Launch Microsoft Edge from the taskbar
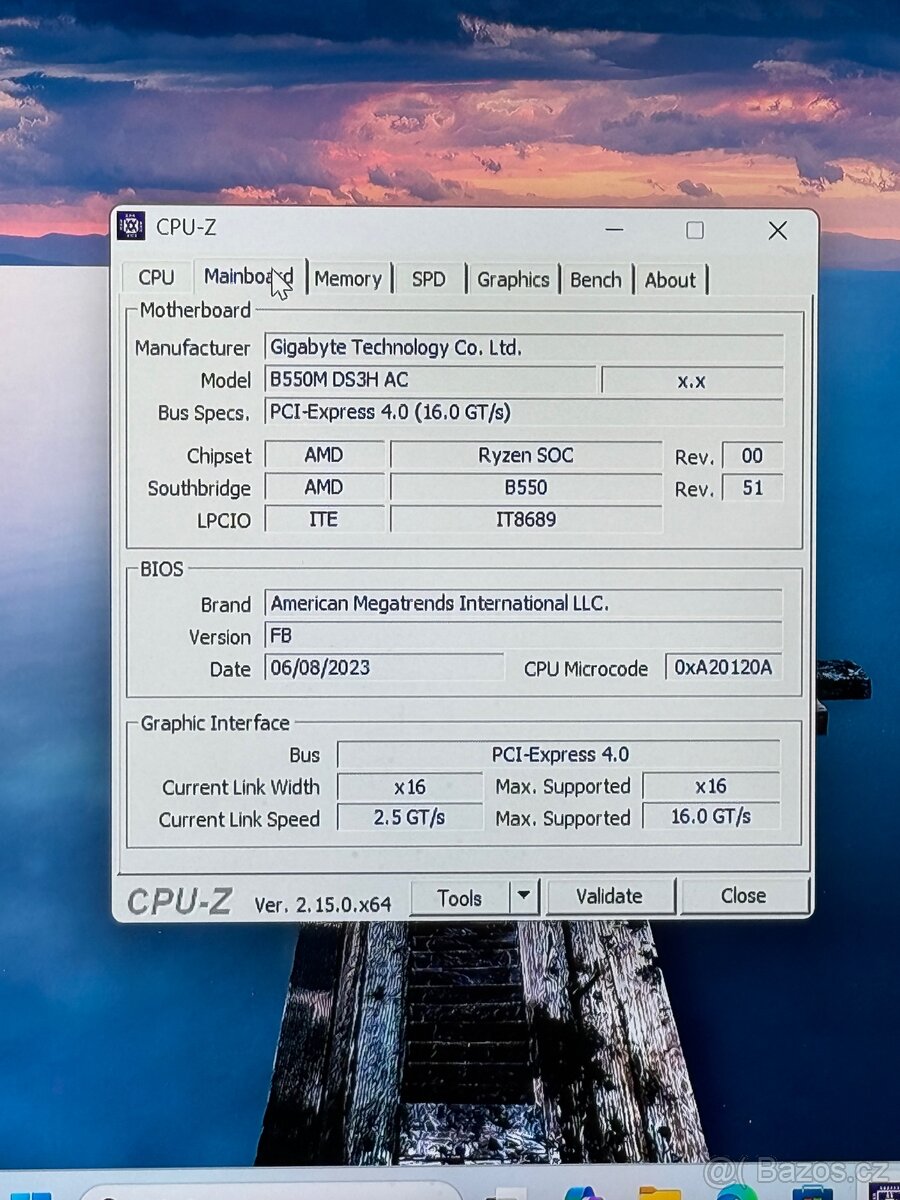This screenshot has height=1200, width=900. (x=735, y=1196)
